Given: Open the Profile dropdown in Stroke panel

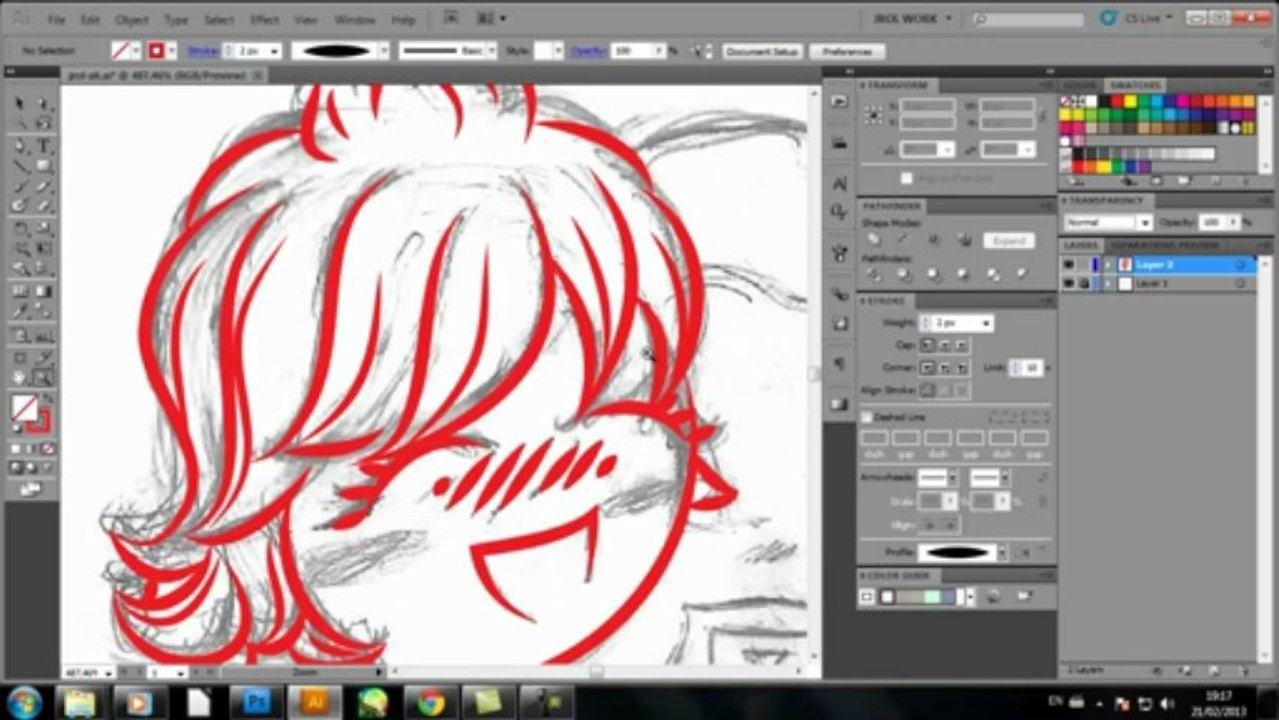Looking at the screenshot, I should point(1002,552).
